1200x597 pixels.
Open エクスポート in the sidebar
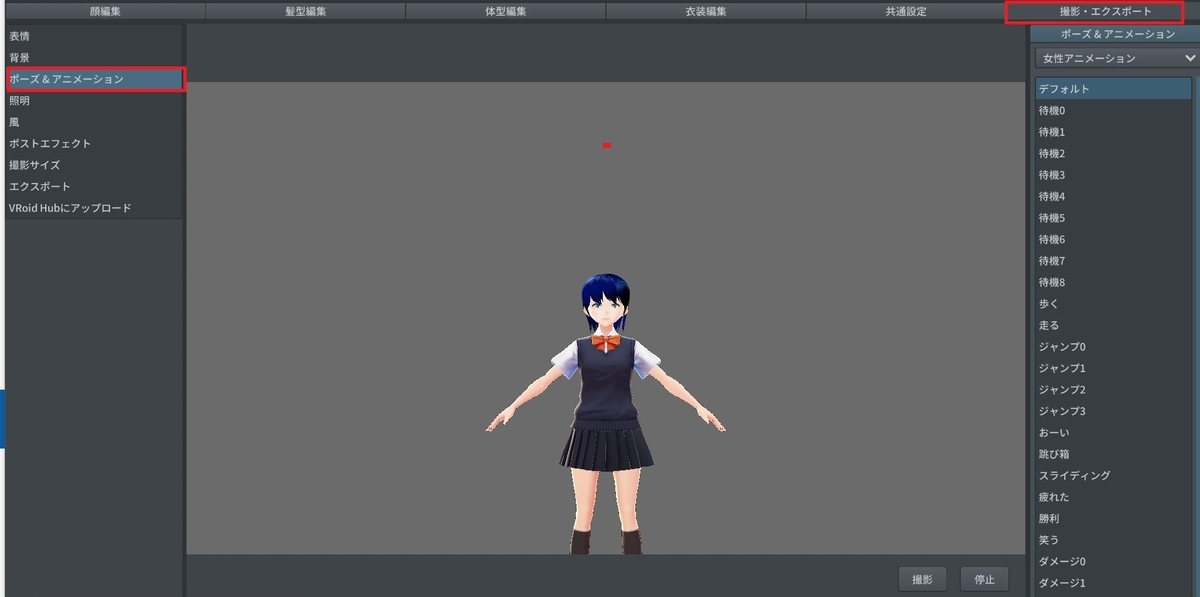(95, 187)
